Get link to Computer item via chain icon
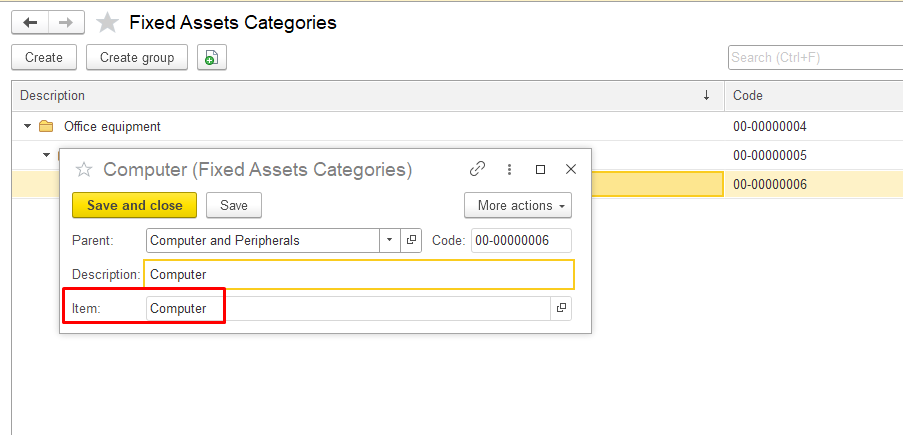 point(478,169)
